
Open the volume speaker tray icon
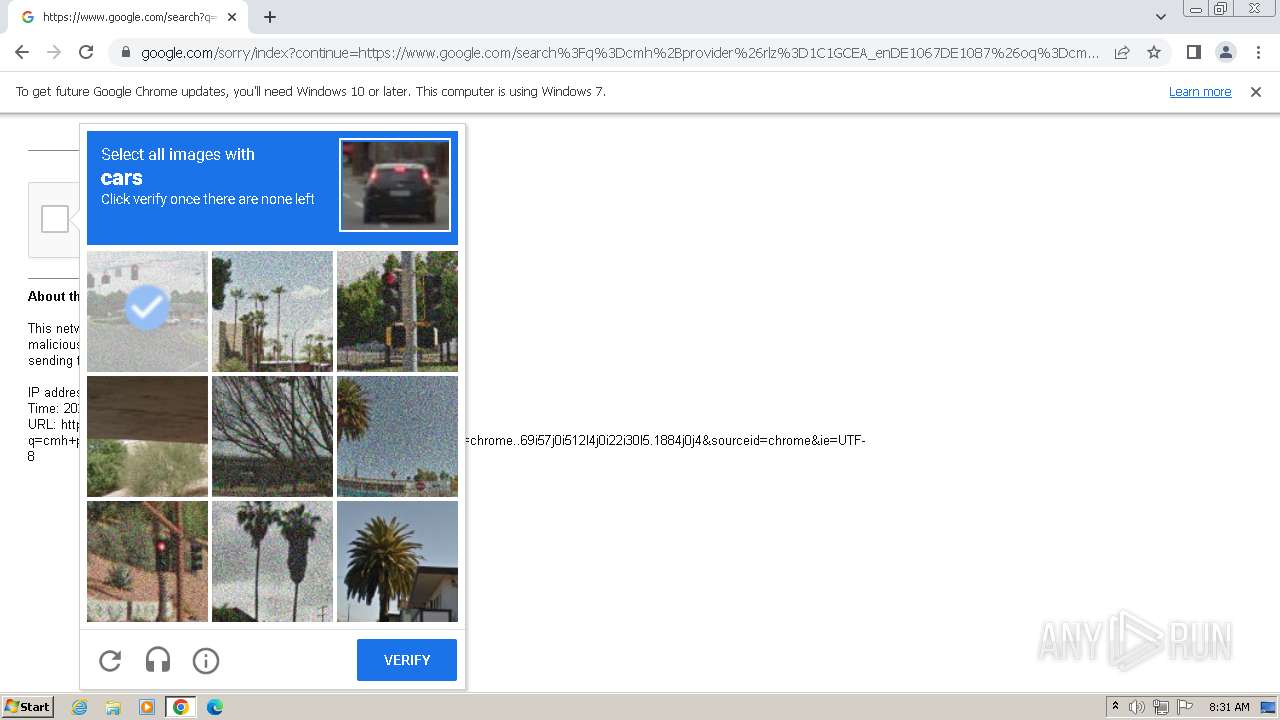coord(1137,707)
